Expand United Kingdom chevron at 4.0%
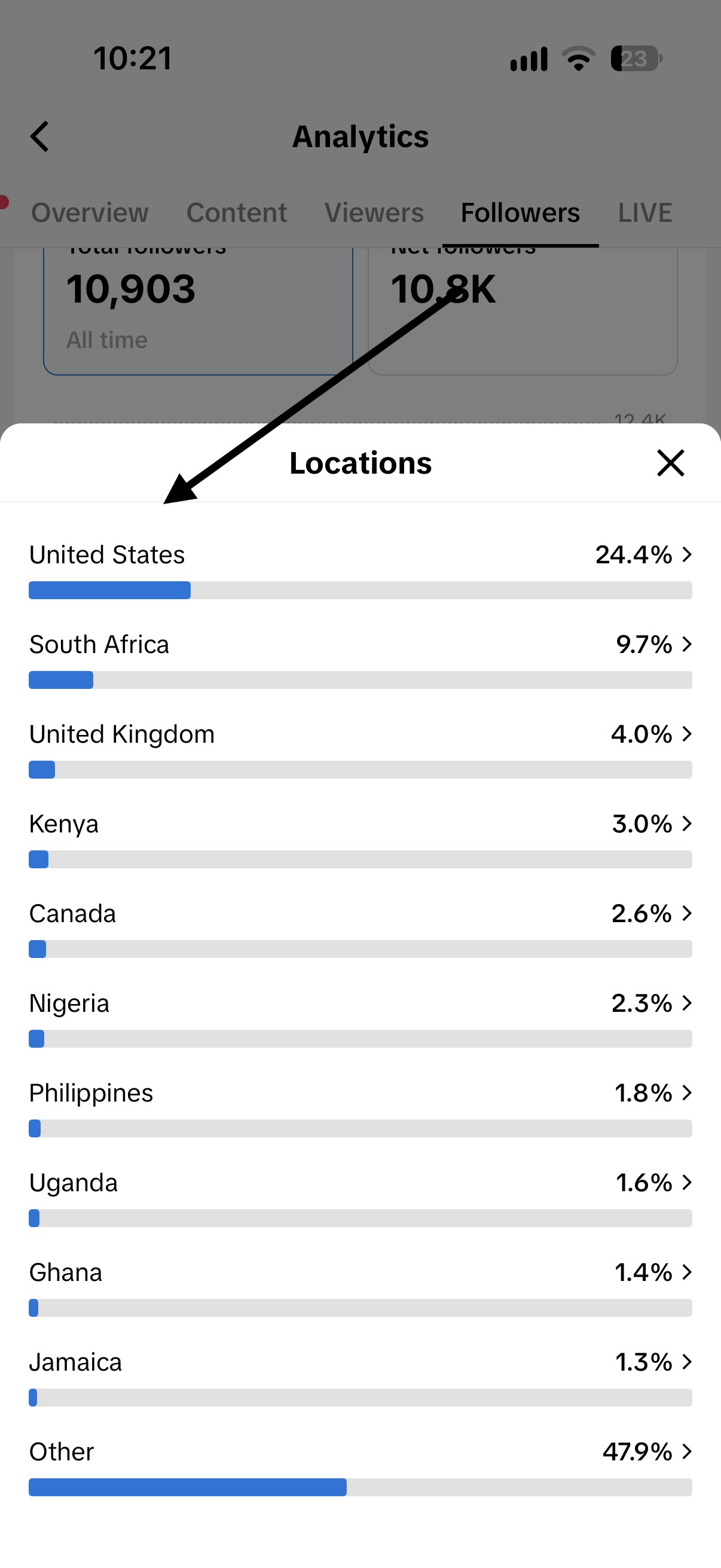The width and height of the screenshot is (721, 1568). [x=687, y=734]
